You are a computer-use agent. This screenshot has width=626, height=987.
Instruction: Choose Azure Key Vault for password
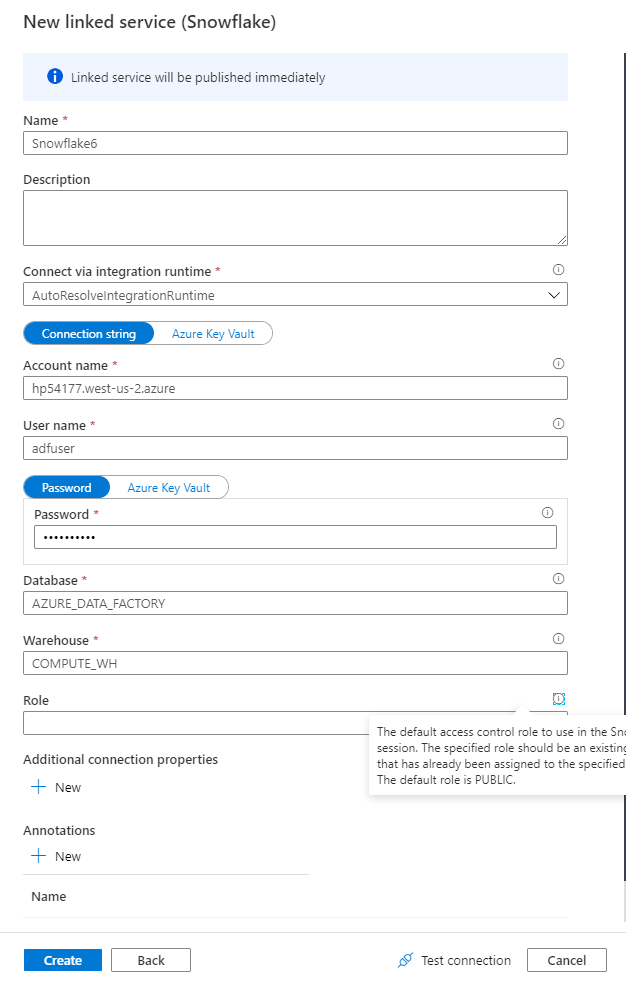[168, 488]
